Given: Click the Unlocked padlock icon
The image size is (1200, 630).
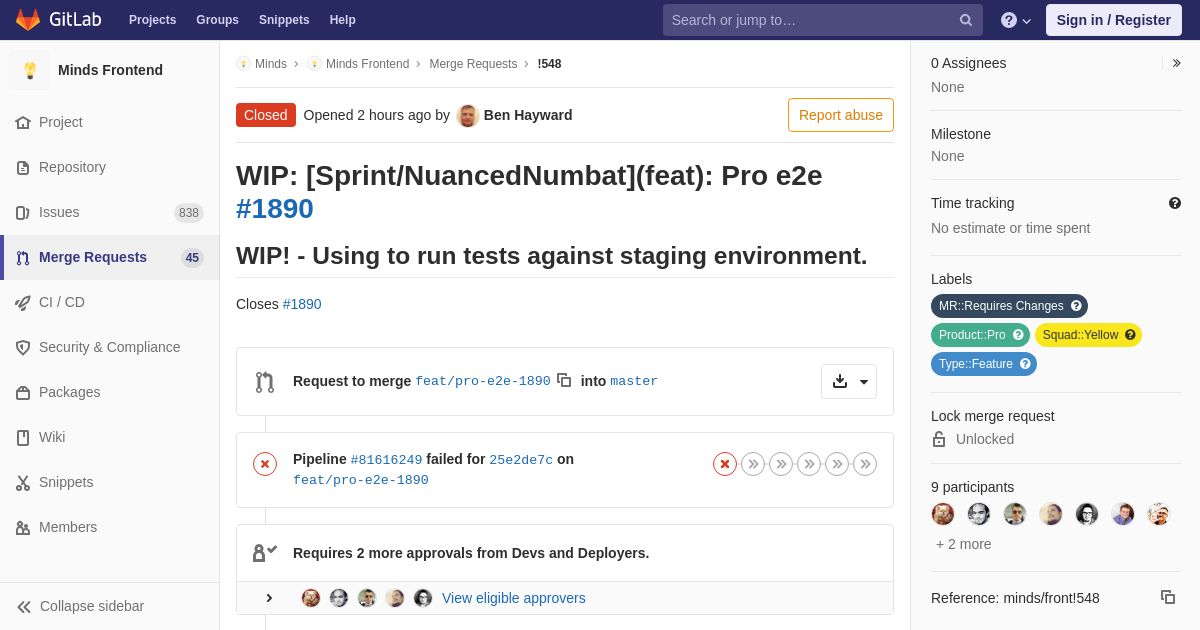Looking at the screenshot, I should pos(939,439).
